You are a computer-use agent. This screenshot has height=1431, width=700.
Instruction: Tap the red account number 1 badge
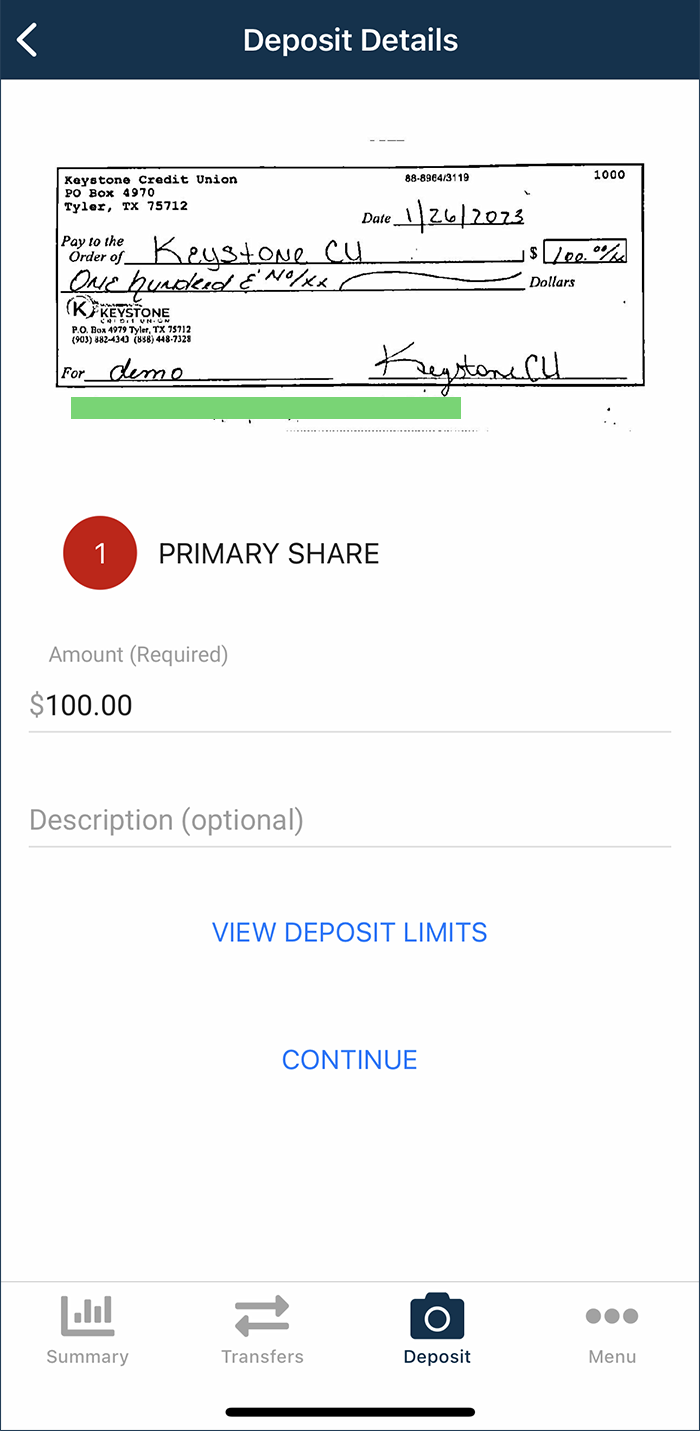[x=100, y=553]
